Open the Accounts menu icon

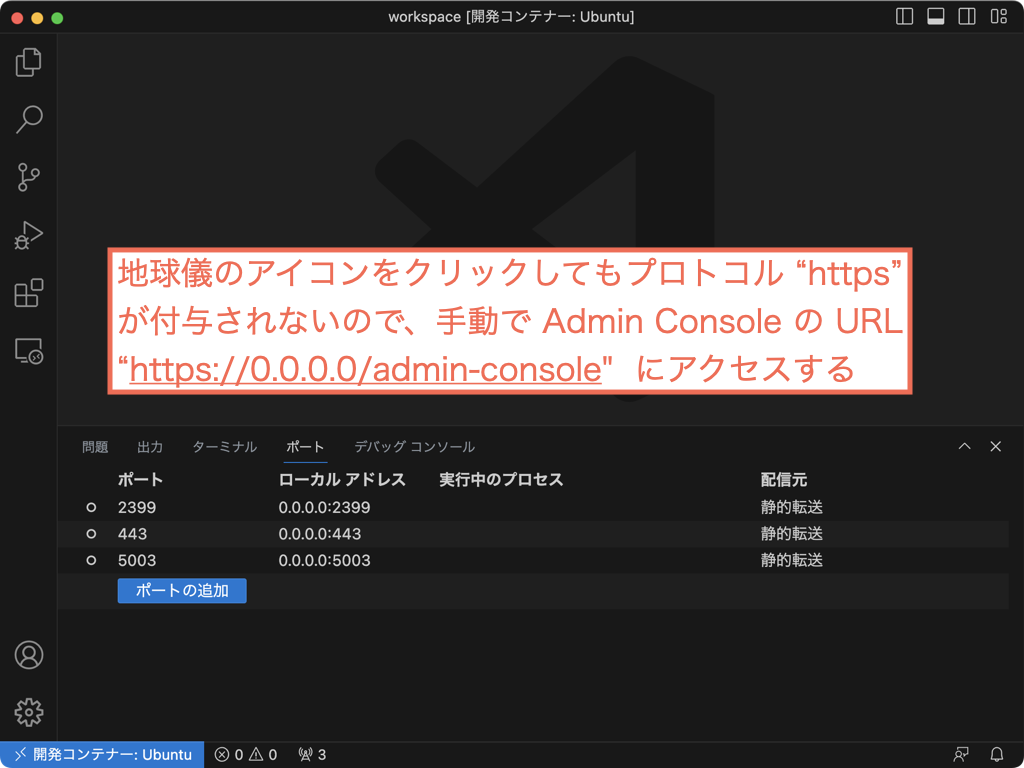coord(29,655)
